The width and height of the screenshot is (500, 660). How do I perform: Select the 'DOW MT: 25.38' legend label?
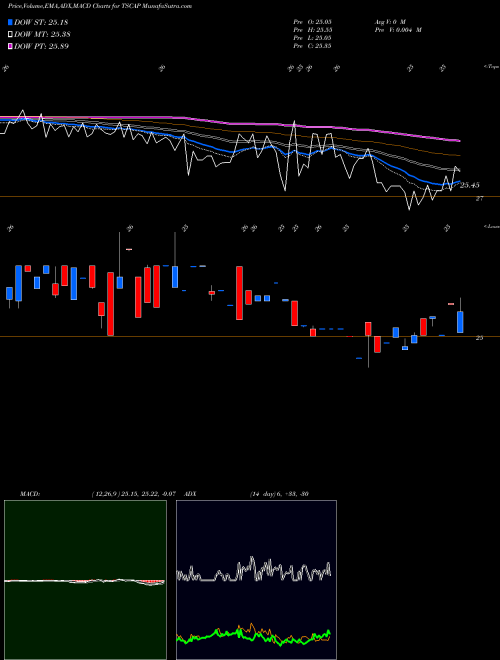pyautogui.click(x=42, y=35)
